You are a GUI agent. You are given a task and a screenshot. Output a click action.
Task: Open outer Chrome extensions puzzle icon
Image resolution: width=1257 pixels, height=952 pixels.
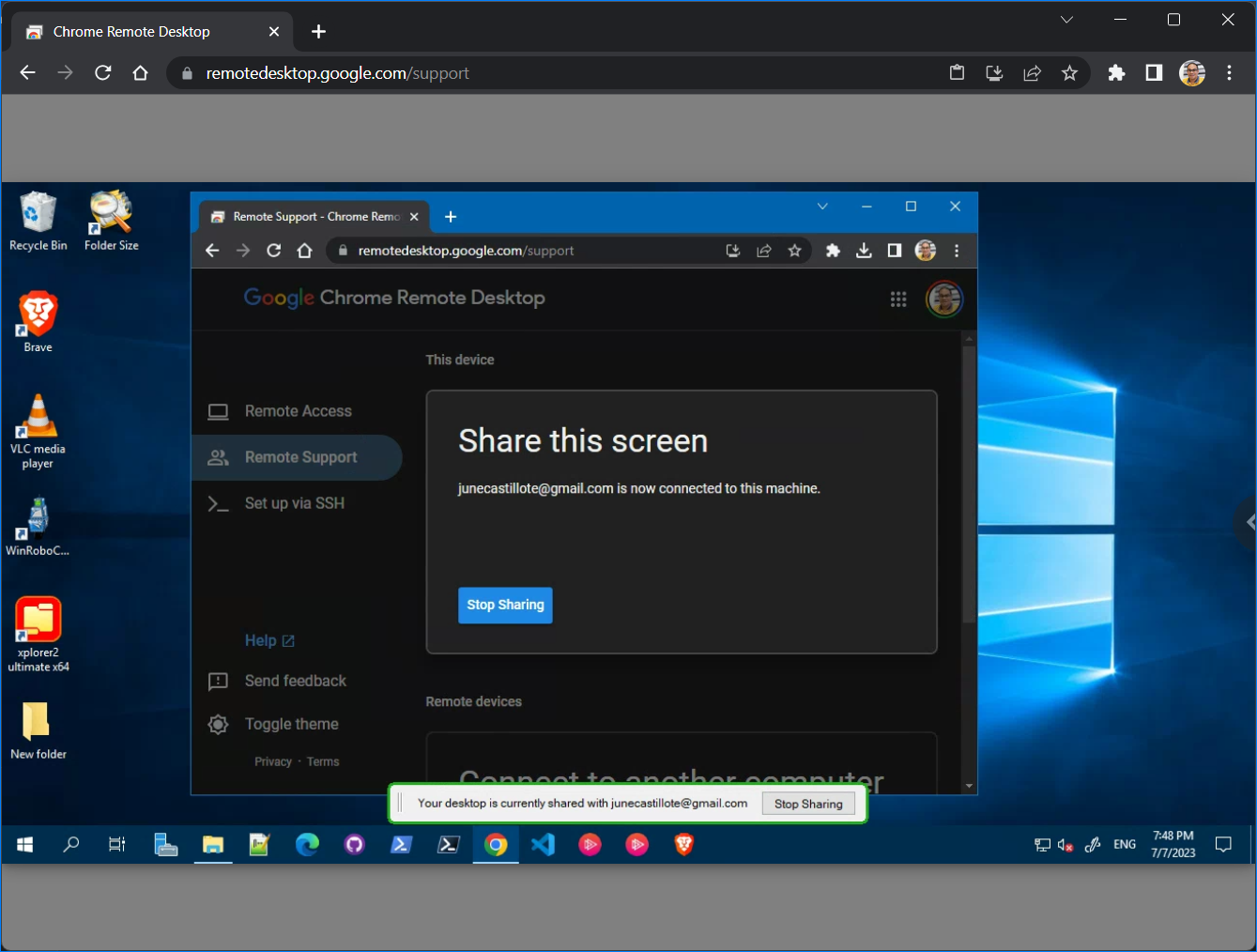1116,73
